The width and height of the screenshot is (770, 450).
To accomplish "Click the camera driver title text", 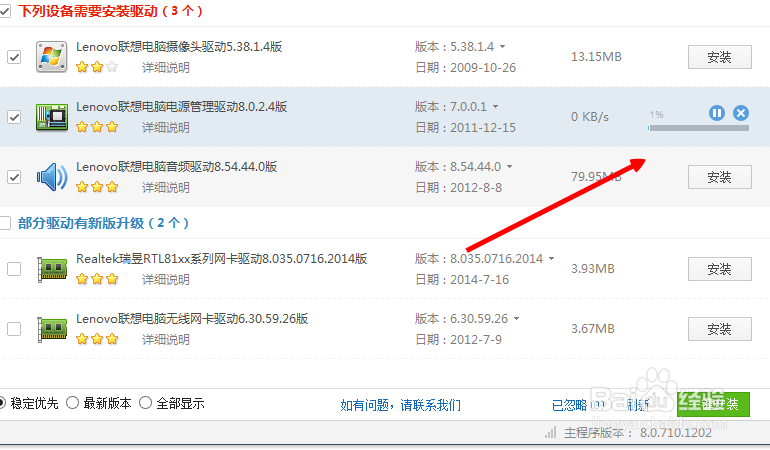I will coord(179,47).
